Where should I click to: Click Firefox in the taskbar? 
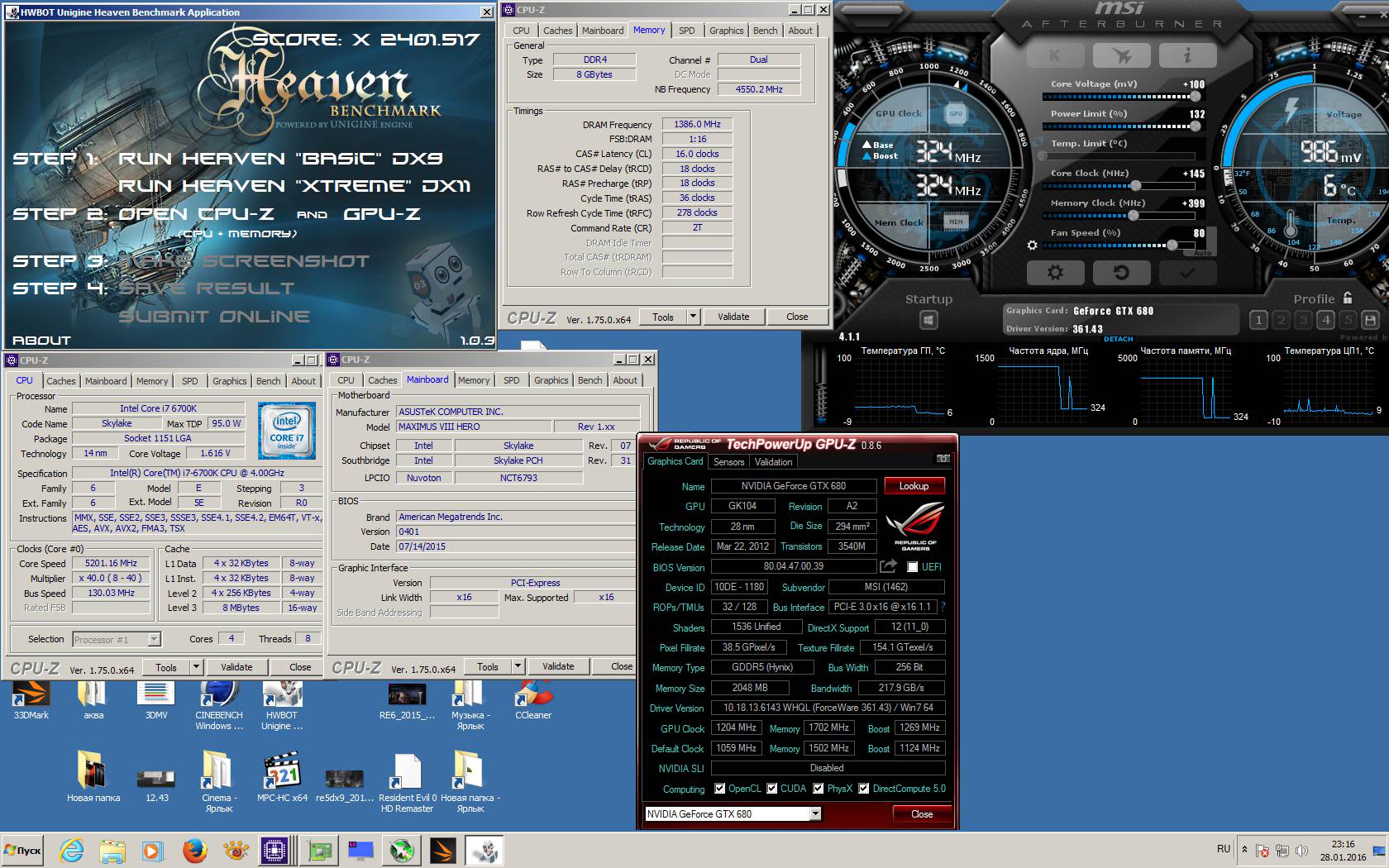pyautogui.click(x=194, y=850)
